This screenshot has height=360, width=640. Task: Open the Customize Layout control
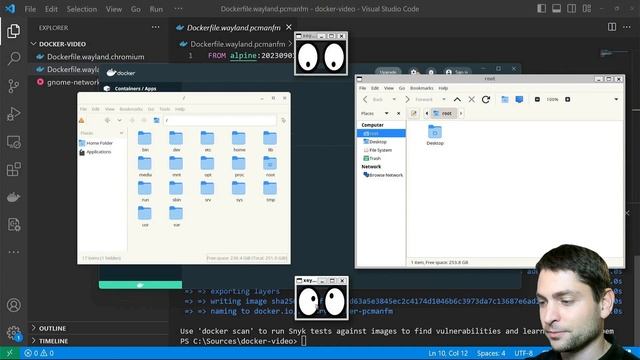(587, 9)
